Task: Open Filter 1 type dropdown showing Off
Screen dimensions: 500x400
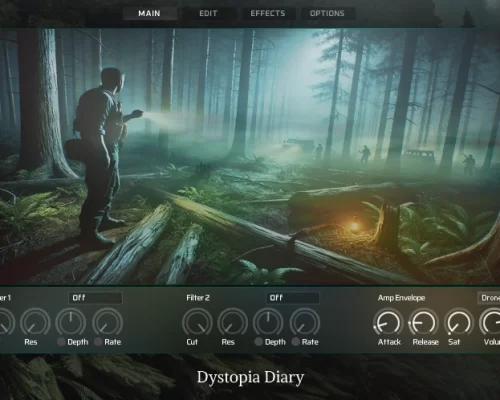Action: tap(95, 298)
